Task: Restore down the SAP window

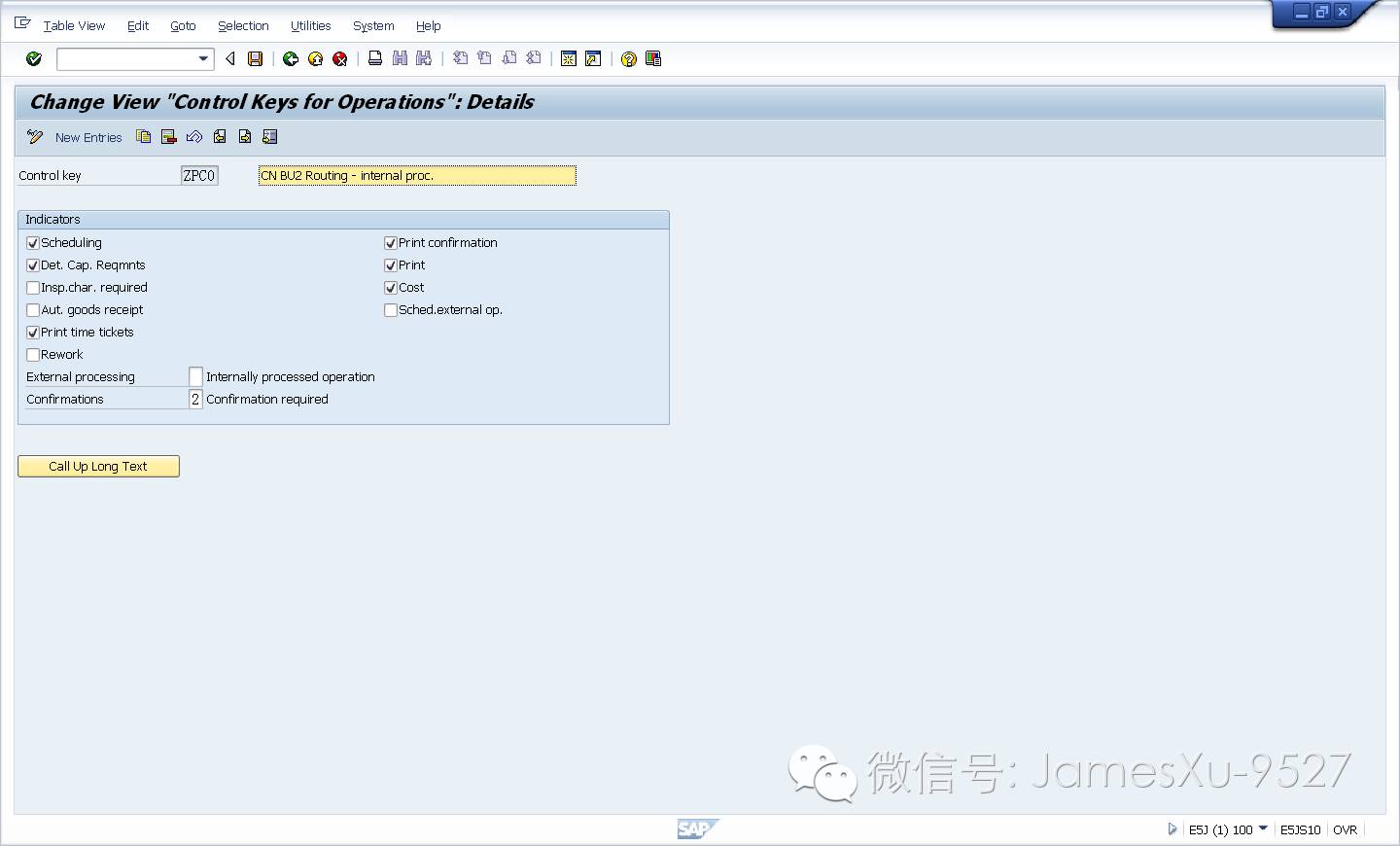Action: coord(1322,13)
